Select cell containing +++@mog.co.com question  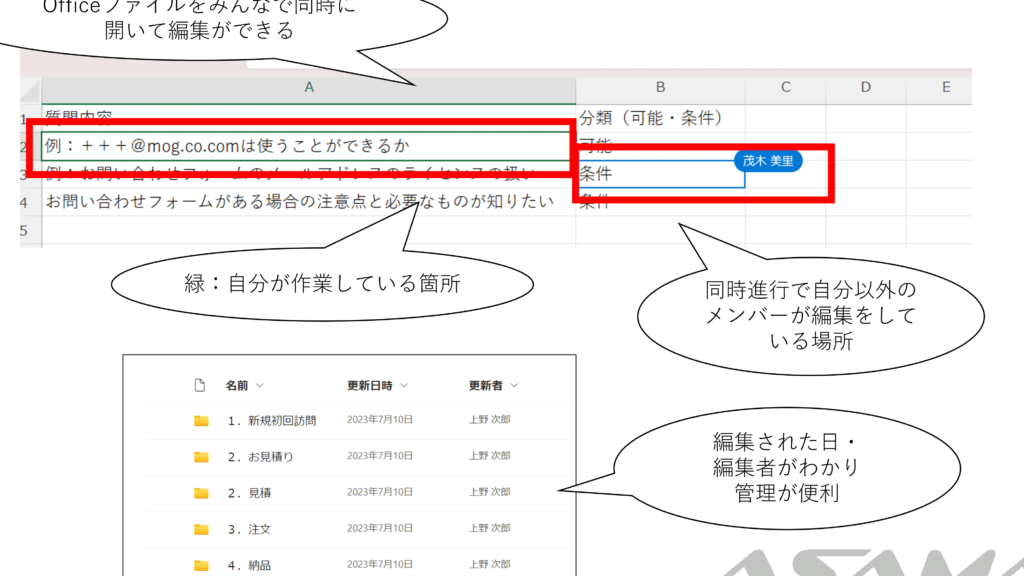tap(300, 146)
